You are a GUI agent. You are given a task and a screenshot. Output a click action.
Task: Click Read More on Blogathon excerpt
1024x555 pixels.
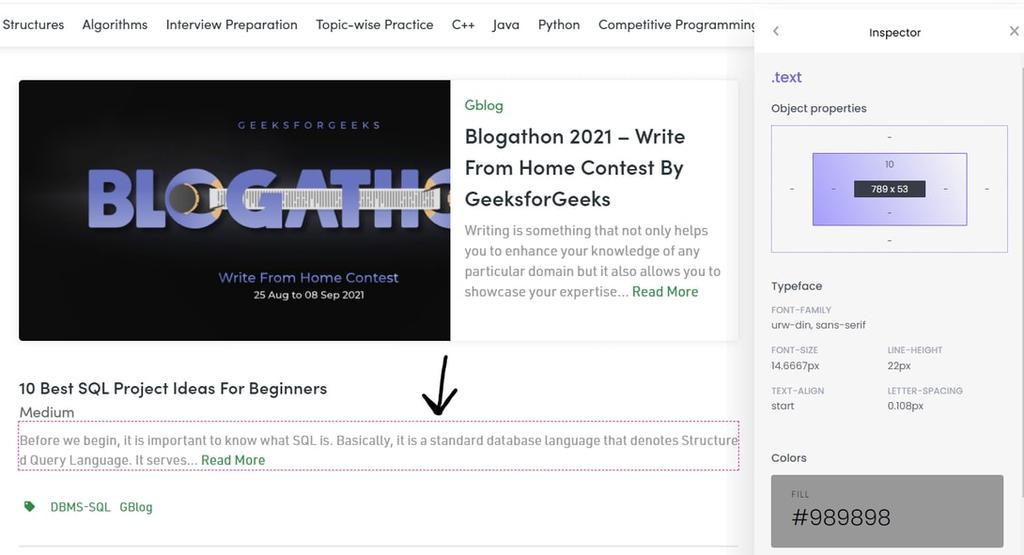(x=665, y=292)
